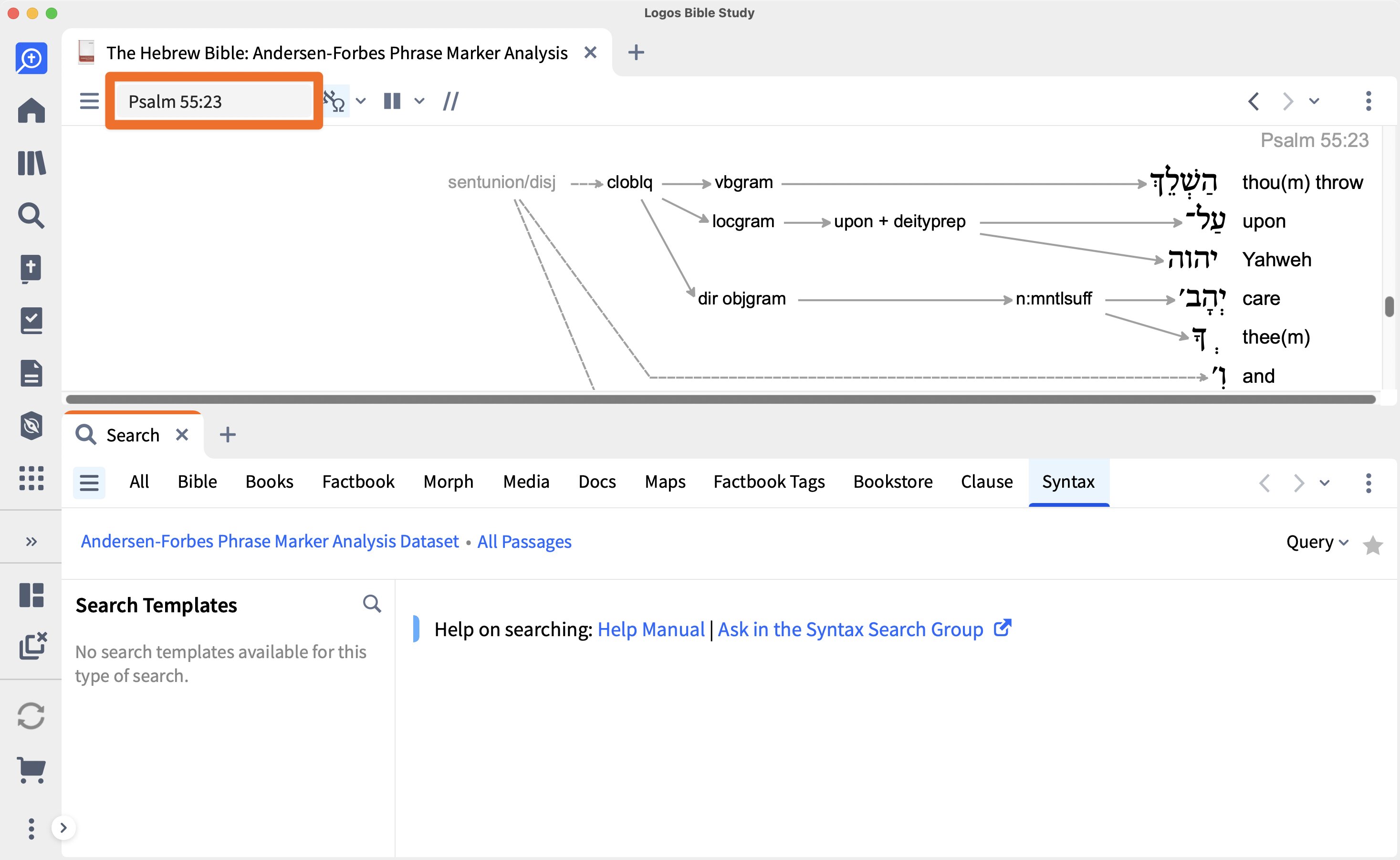The image size is (1400, 860).
Task: Open the sidebar Search magnifier icon
Action: 31,216
